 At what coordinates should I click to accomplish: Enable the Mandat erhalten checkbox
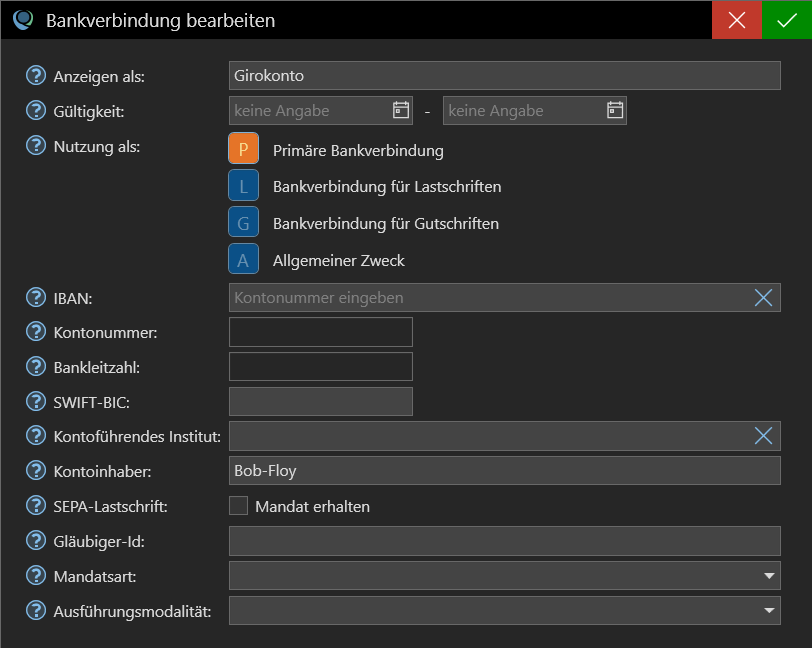click(238, 506)
